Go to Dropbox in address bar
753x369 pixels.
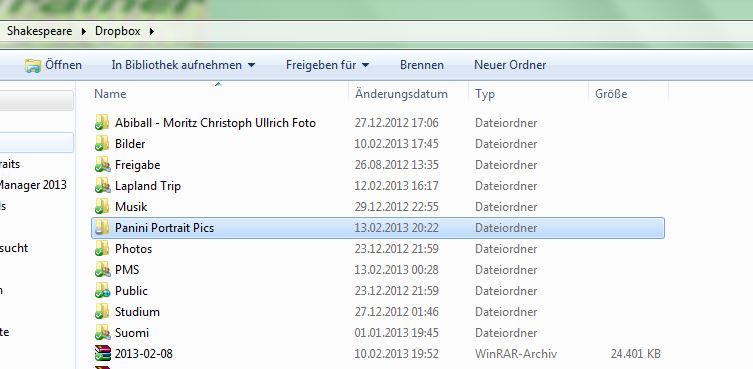[x=118, y=31]
